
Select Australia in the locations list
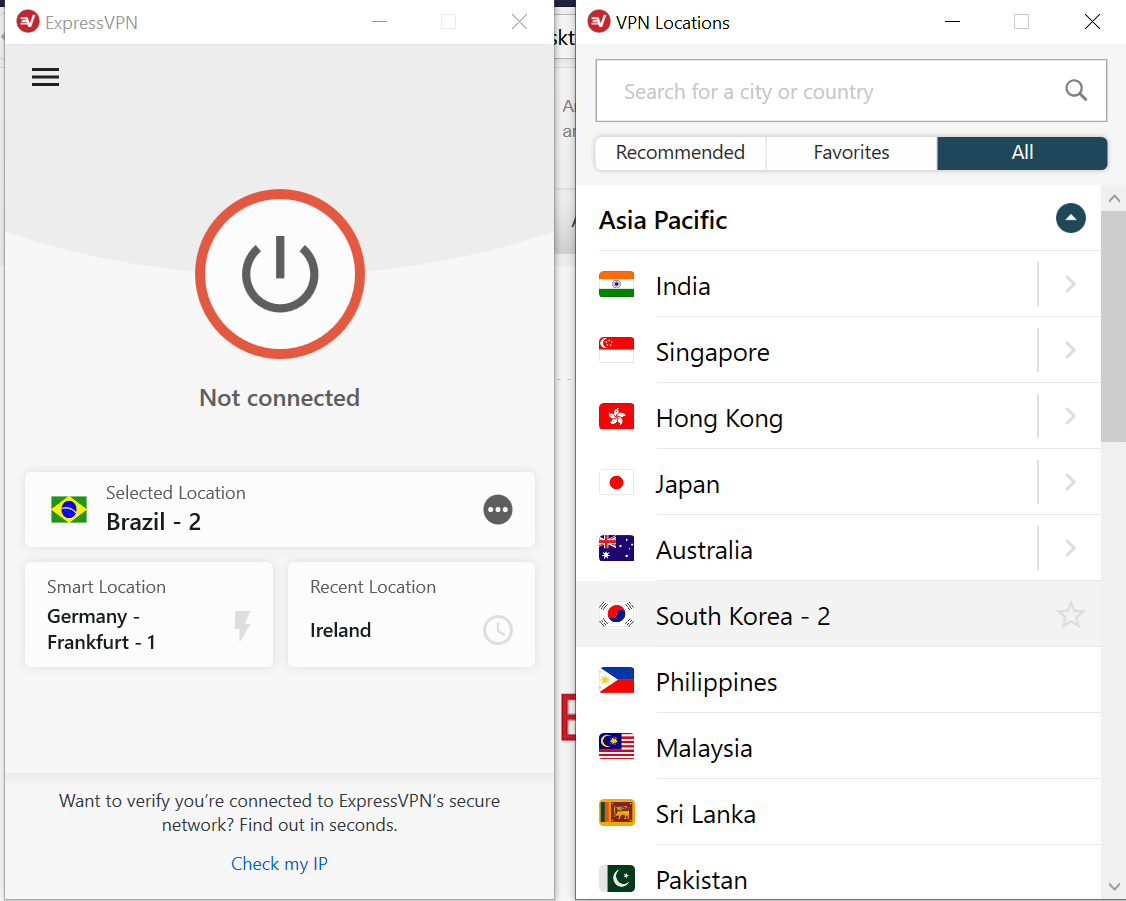[x=839, y=549]
